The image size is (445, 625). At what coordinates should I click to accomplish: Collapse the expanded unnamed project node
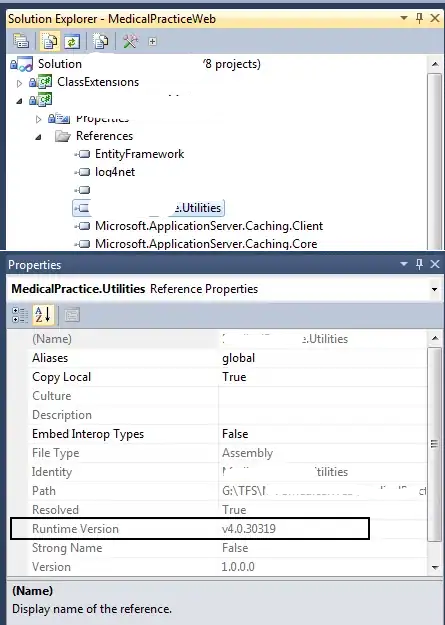19,101
